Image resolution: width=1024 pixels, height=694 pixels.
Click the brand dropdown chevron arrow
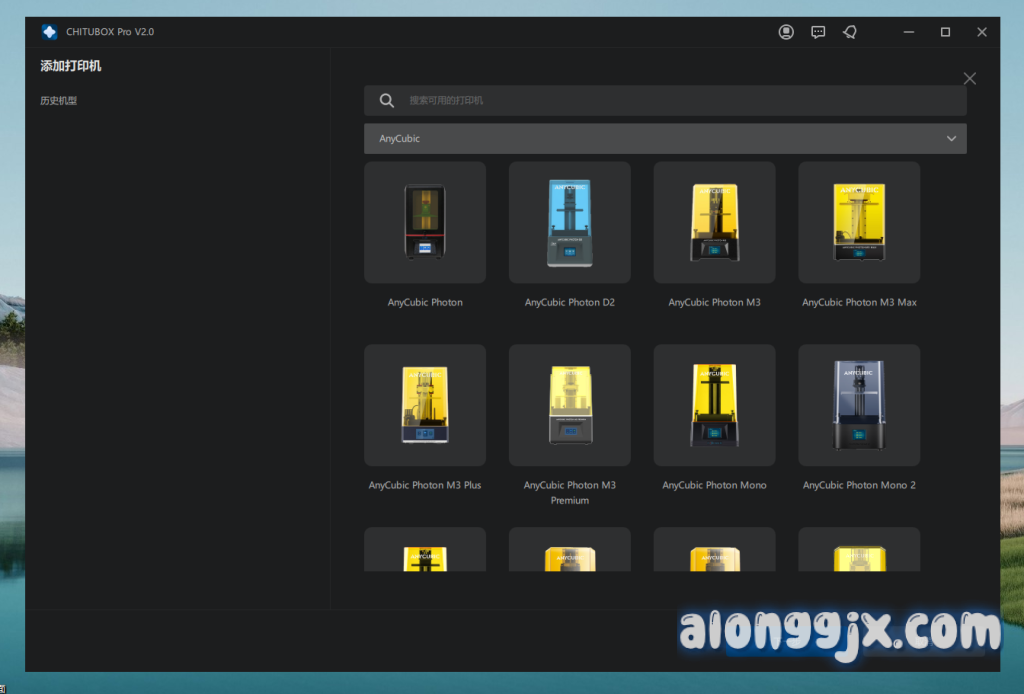coord(951,139)
